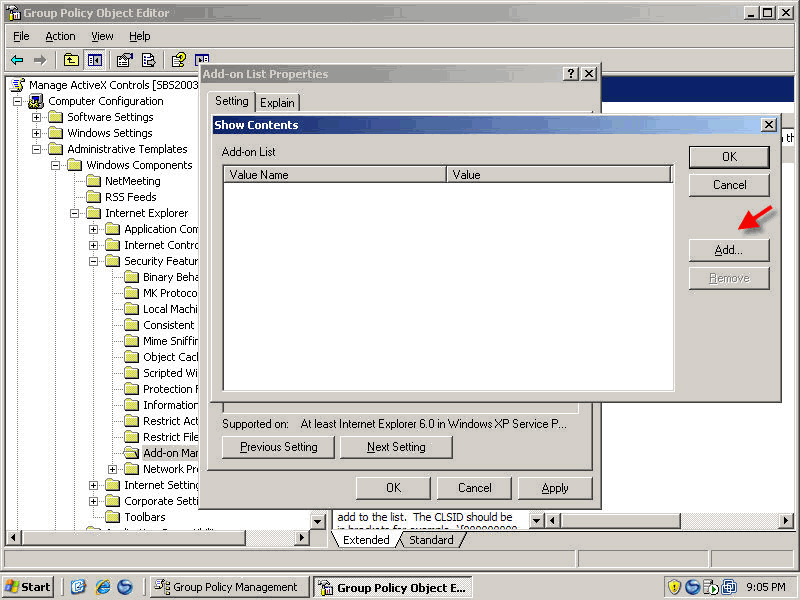The width and height of the screenshot is (800, 600).
Task: Switch to the Extended view tab
Action: (366, 540)
